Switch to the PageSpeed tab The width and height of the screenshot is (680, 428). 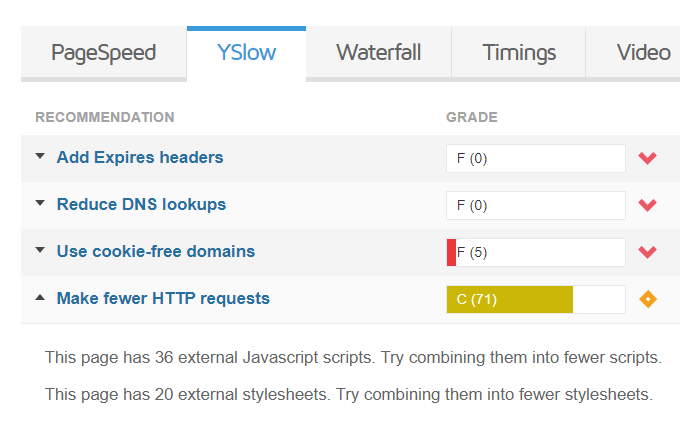coord(104,52)
